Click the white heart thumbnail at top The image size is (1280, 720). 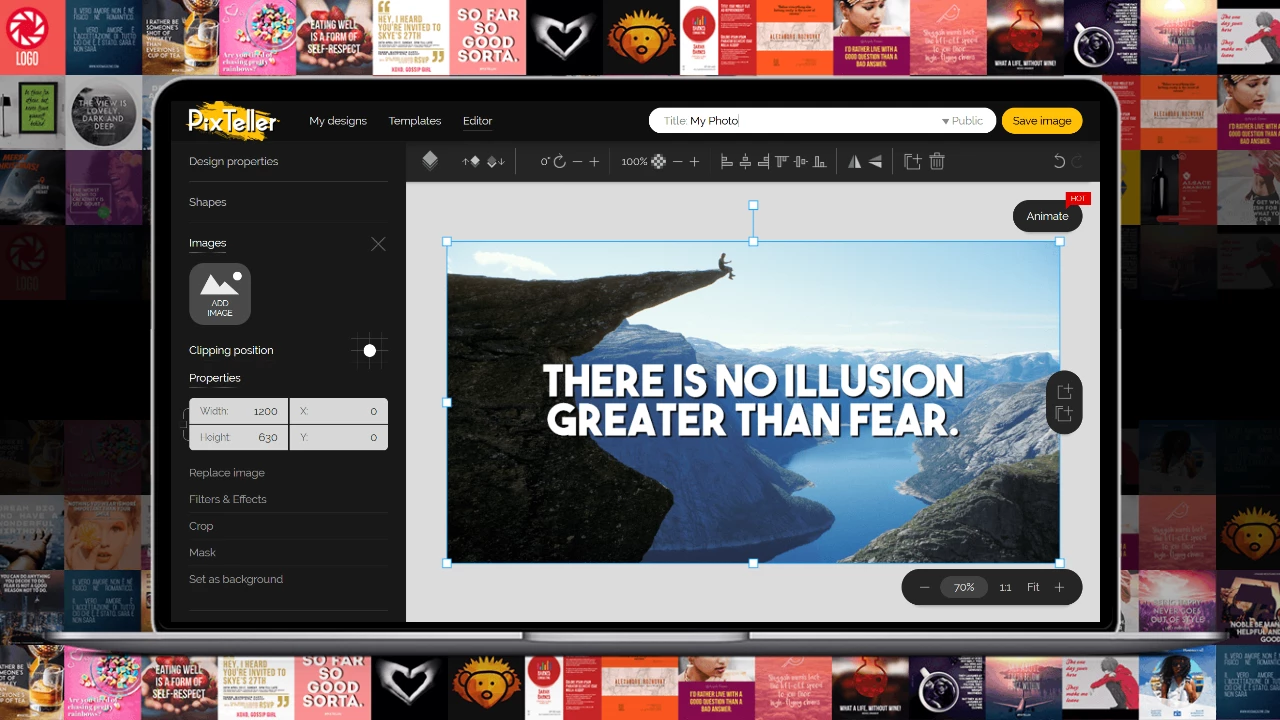(563, 37)
